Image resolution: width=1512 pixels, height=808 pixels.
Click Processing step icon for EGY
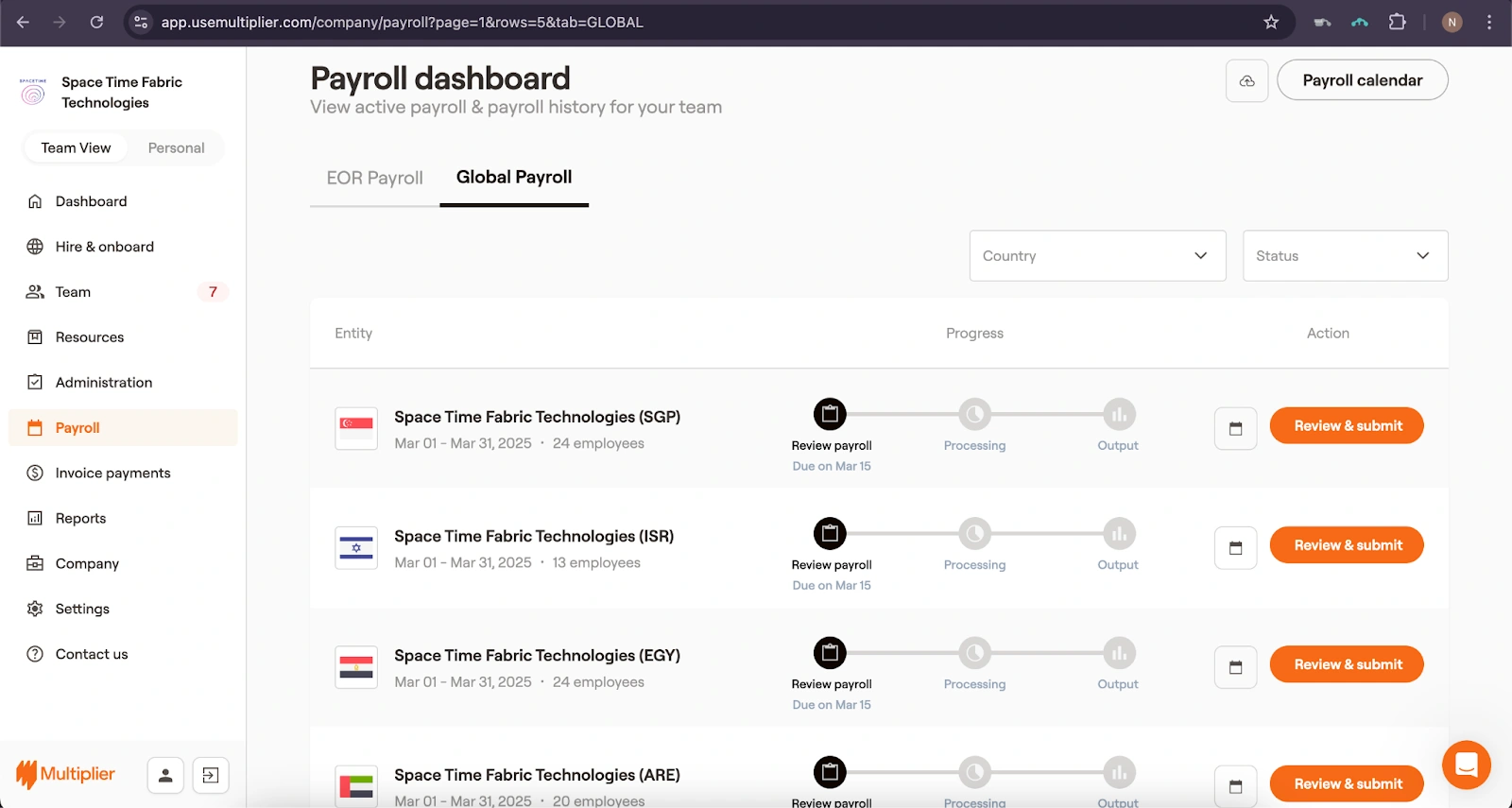pos(974,652)
